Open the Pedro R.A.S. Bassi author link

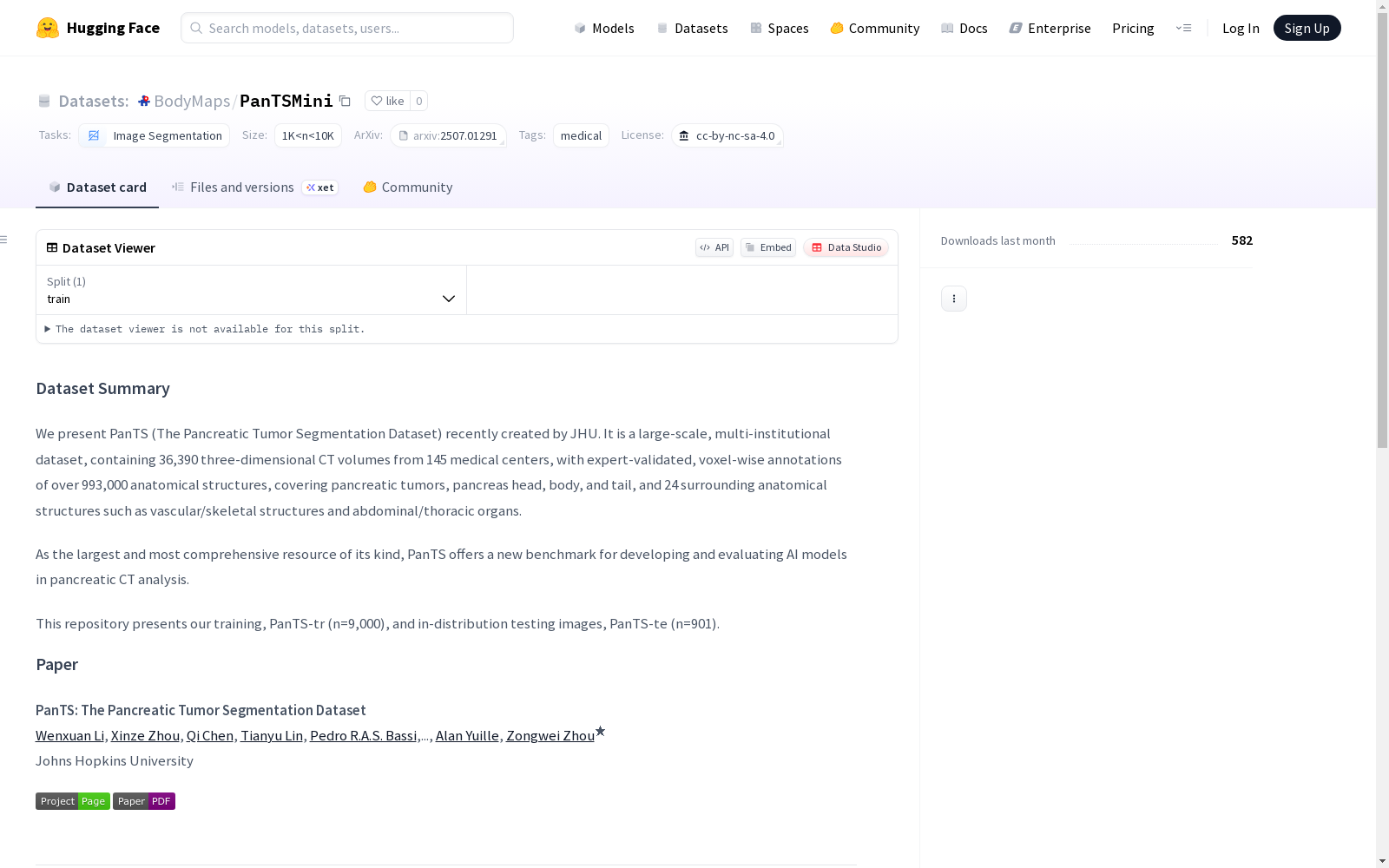364,736
